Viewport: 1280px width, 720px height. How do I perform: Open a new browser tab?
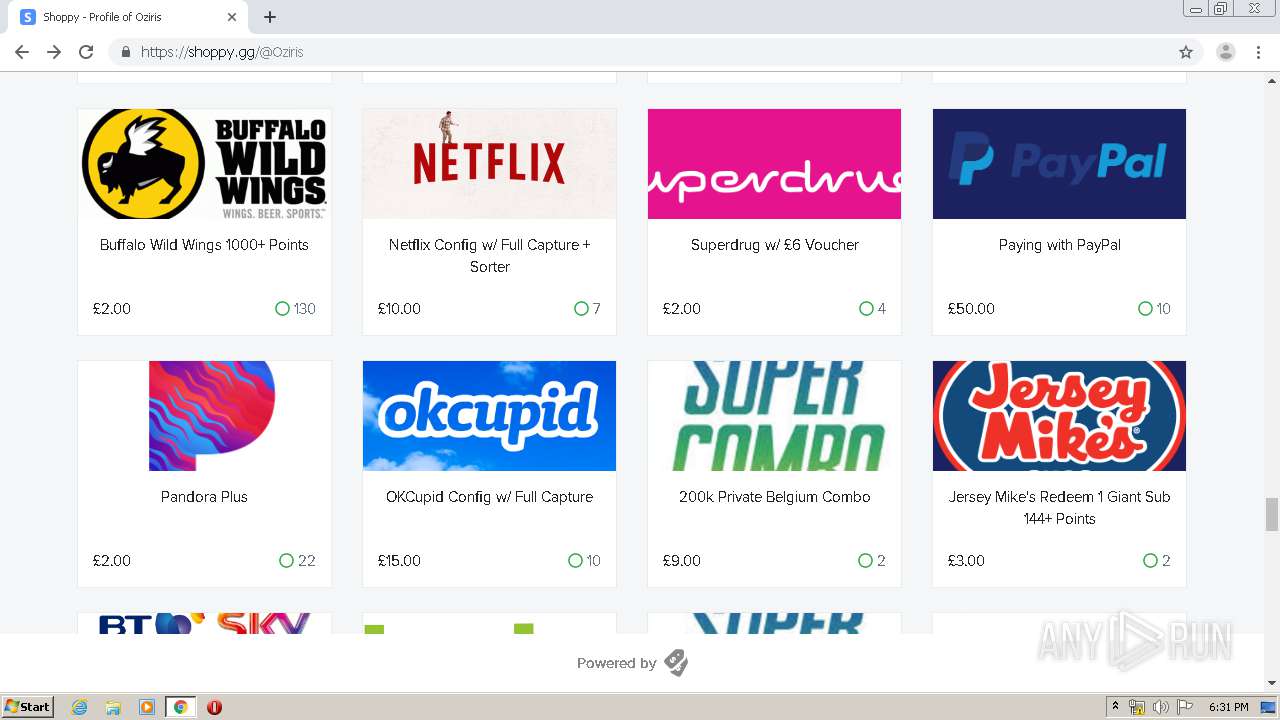click(x=270, y=17)
